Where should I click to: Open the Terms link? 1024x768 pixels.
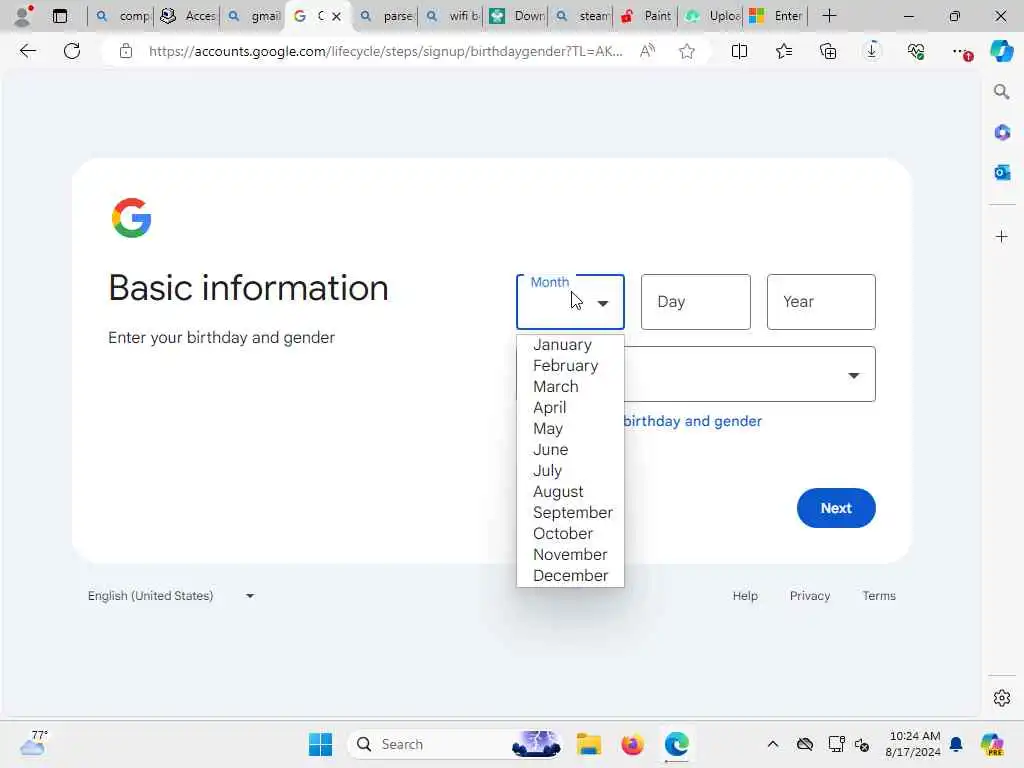click(879, 596)
